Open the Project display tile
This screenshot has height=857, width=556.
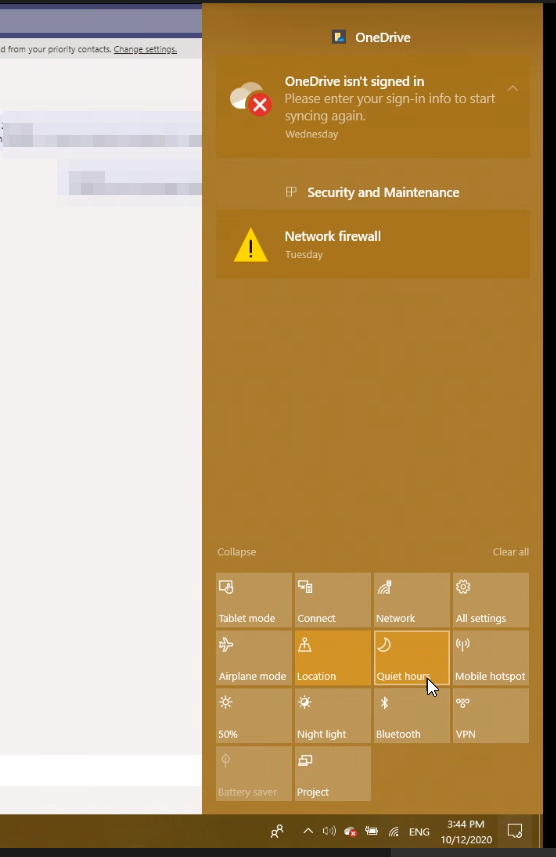tap(332, 773)
